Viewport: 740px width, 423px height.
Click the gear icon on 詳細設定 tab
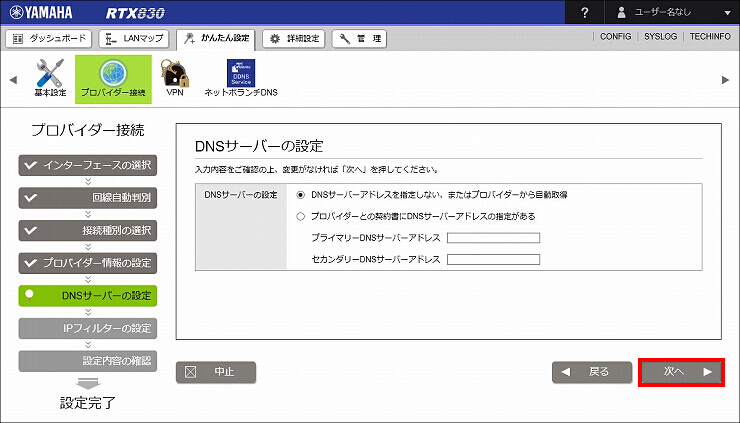click(275, 39)
